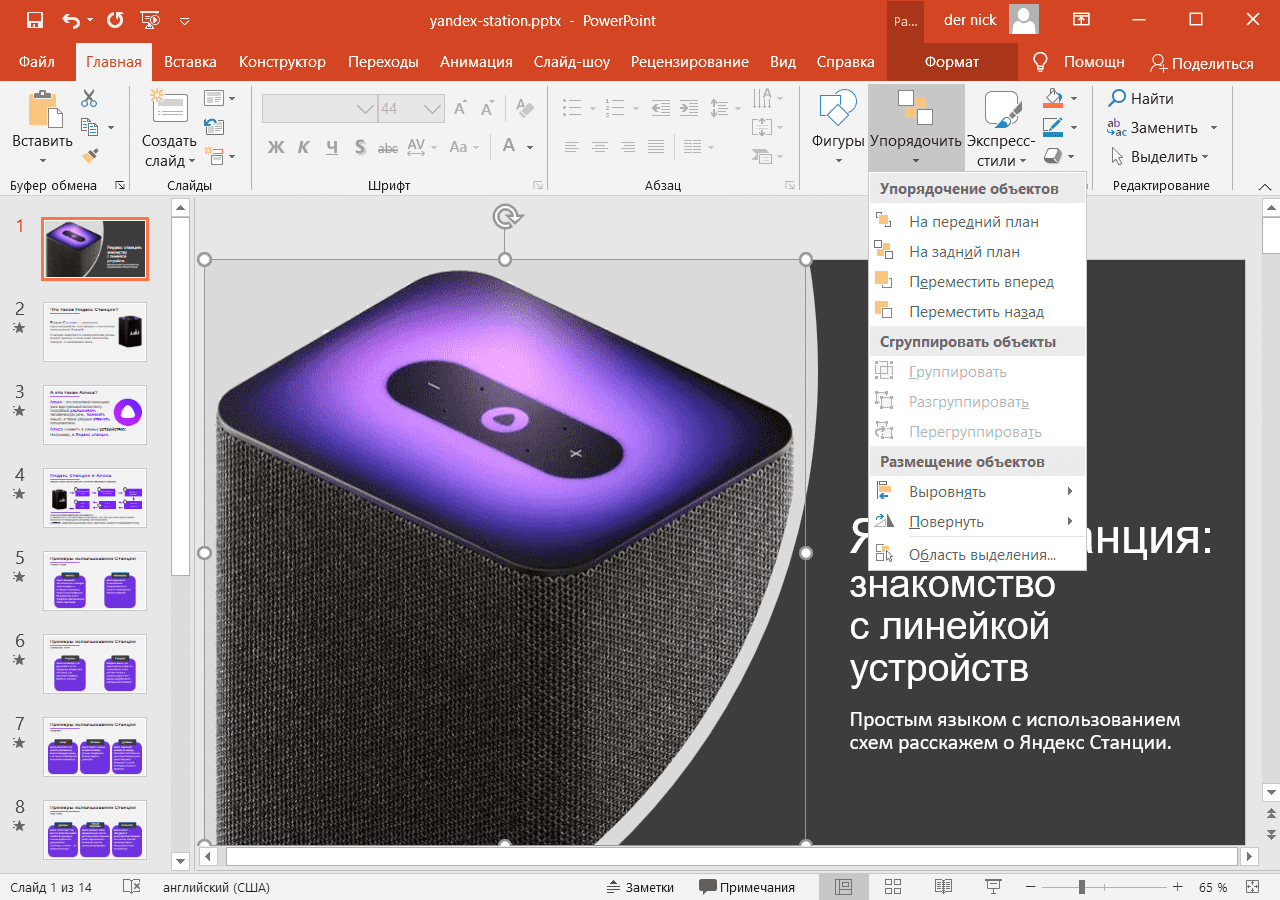Align text to the left
The height and width of the screenshot is (900, 1280).
pyautogui.click(x=572, y=147)
